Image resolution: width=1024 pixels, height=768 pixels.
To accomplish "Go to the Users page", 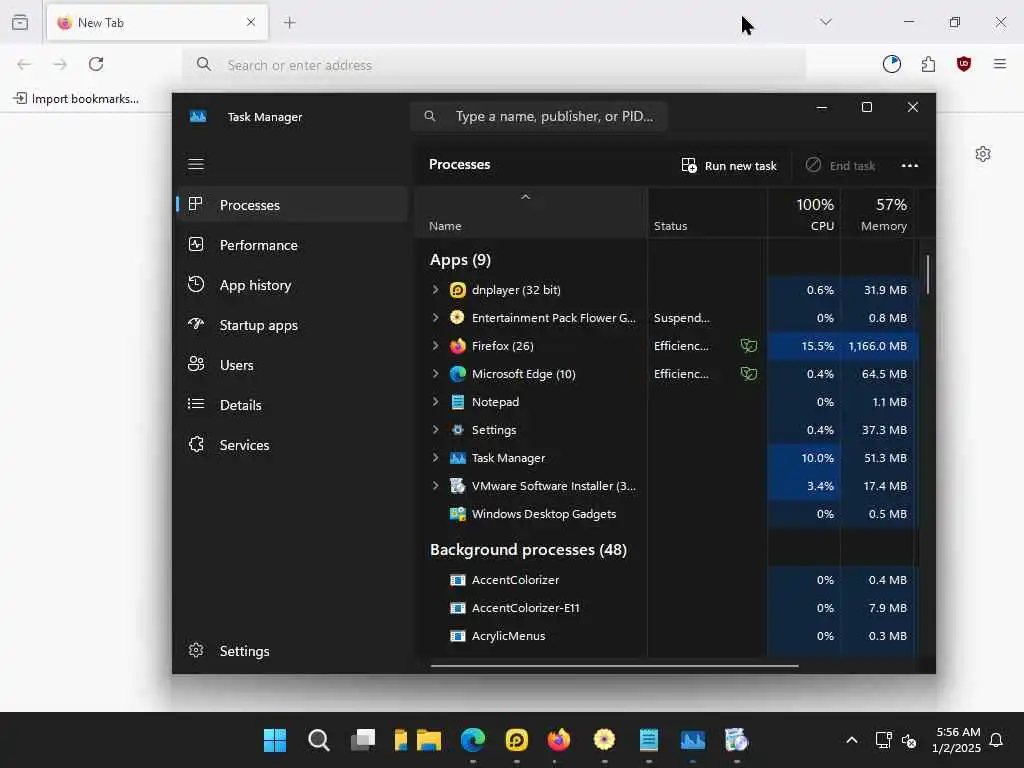I will [293, 365].
